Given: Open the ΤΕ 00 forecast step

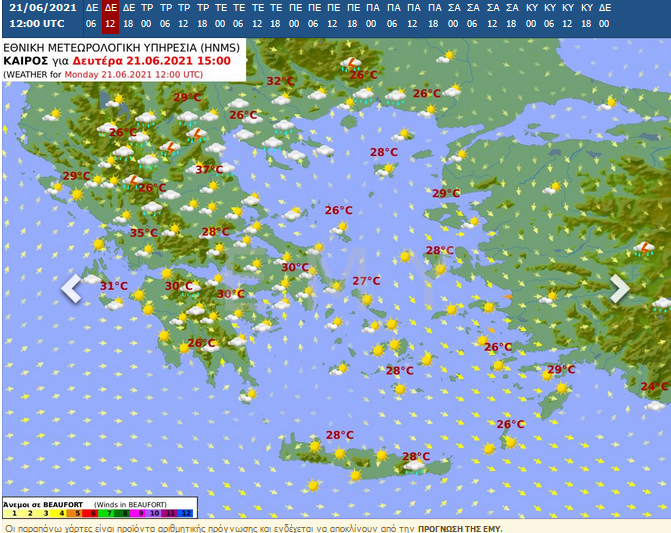Looking at the screenshot, I should 221,16.
